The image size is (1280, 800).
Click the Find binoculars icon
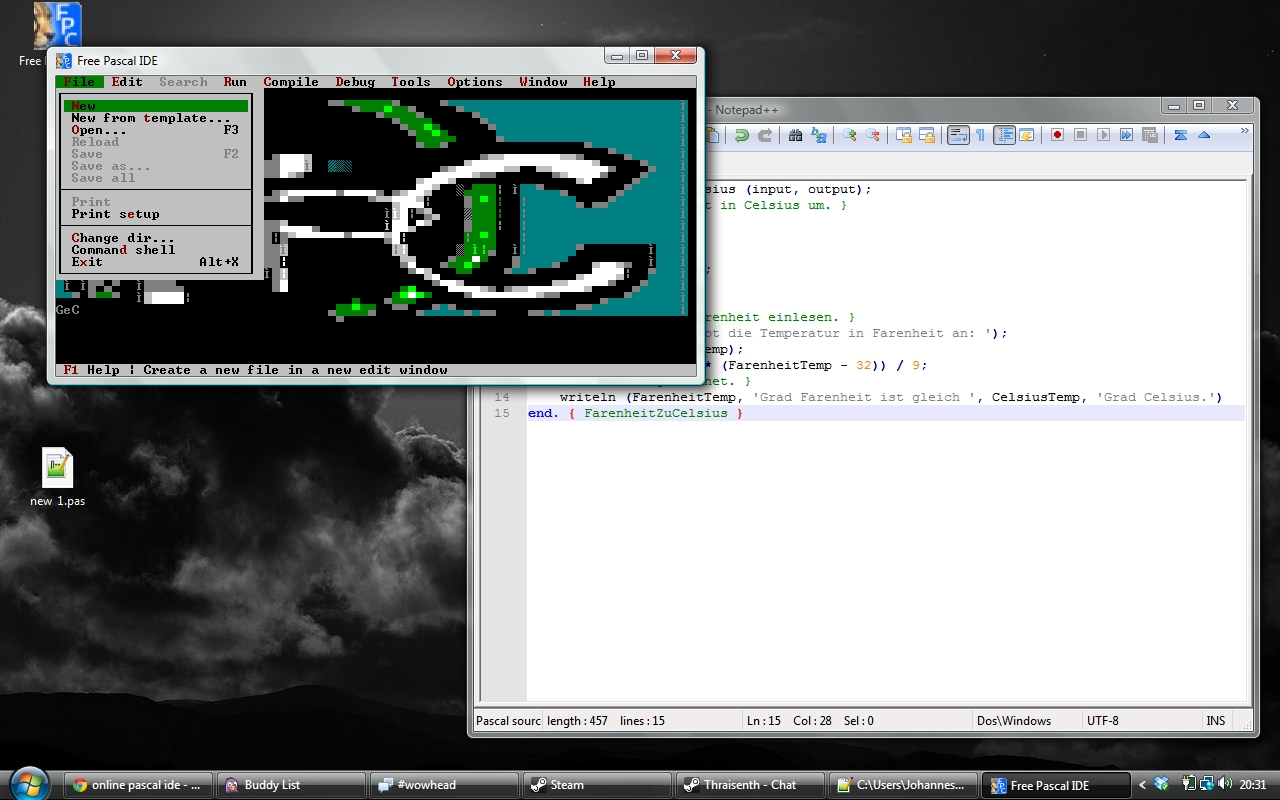point(796,135)
